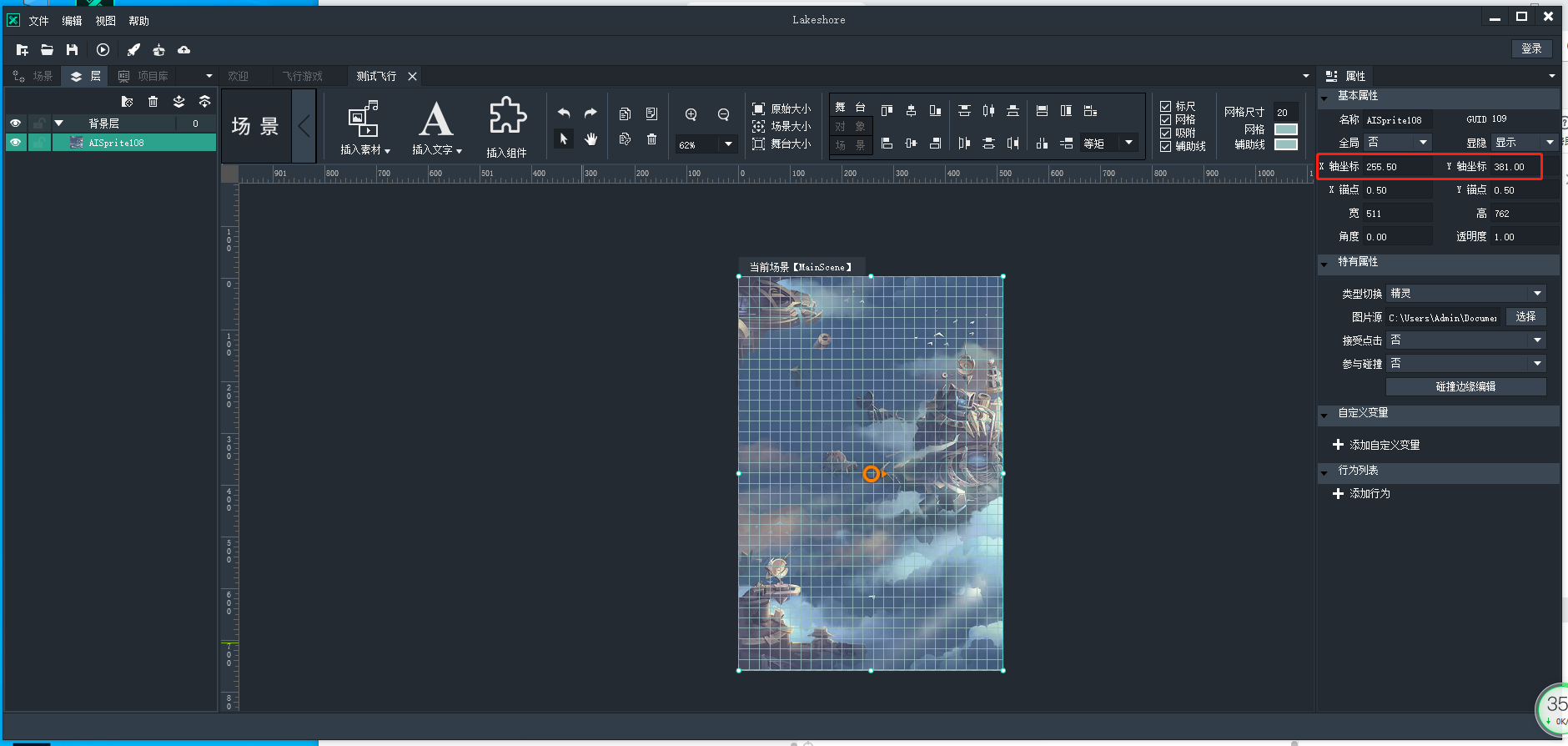Click the rocket publish icon
Image resolution: width=1568 pixels, height=746 pixels.
click(x=133, y=50)
